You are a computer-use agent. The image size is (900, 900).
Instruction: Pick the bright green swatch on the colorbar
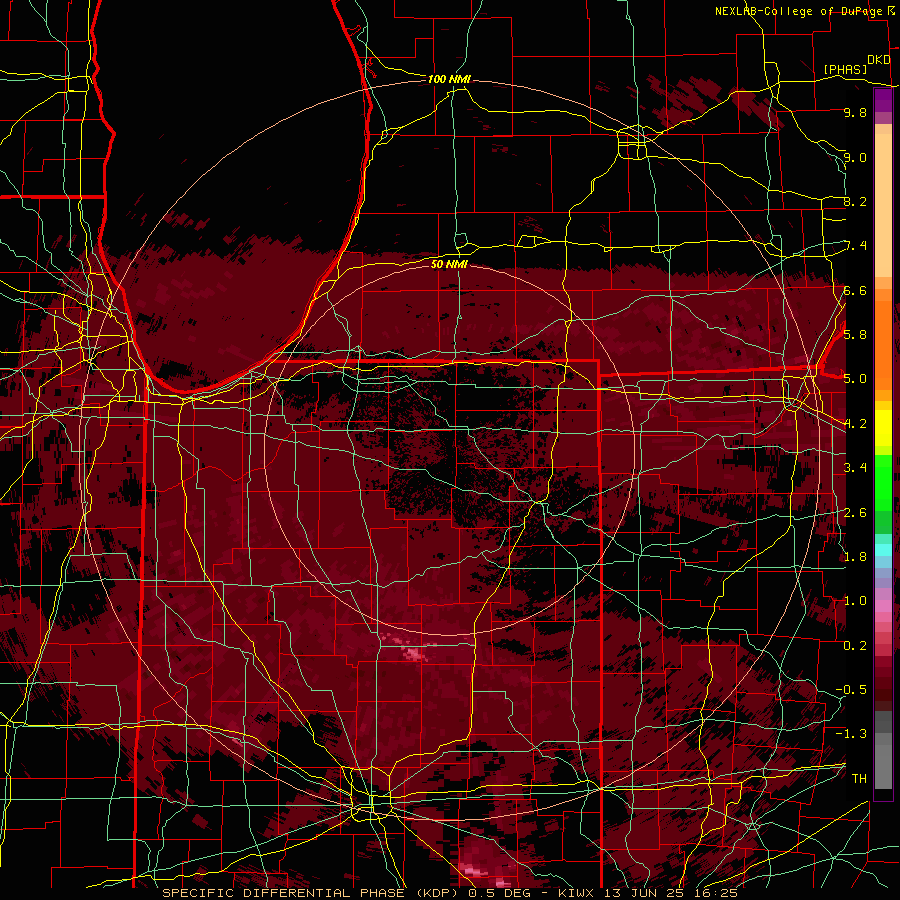click(x=883, y=485)
